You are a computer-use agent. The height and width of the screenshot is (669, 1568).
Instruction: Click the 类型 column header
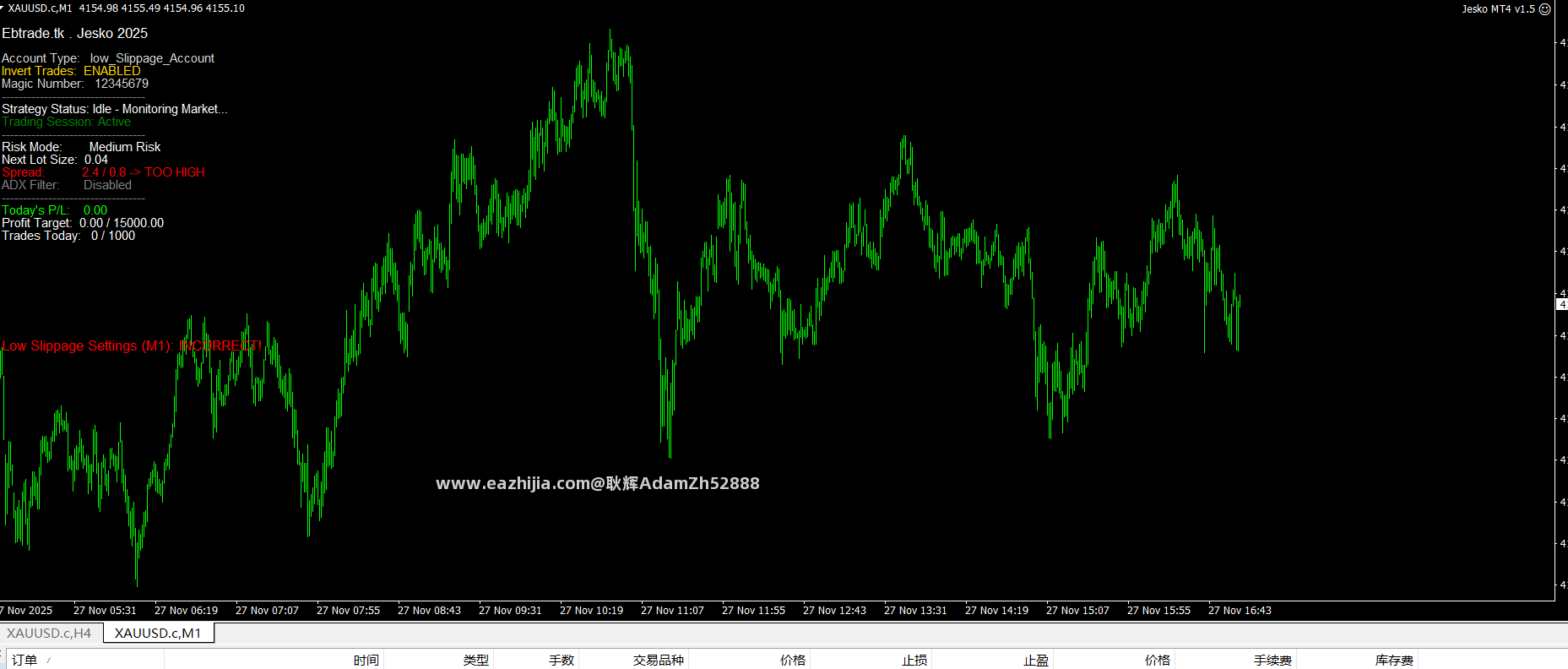tap(475, 660)
